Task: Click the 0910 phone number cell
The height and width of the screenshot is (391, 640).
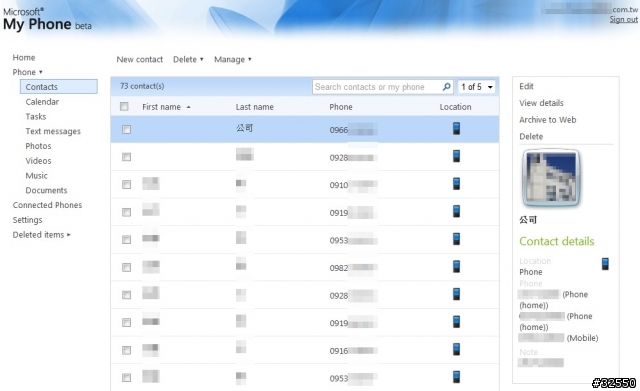Action: pos(353,185)
